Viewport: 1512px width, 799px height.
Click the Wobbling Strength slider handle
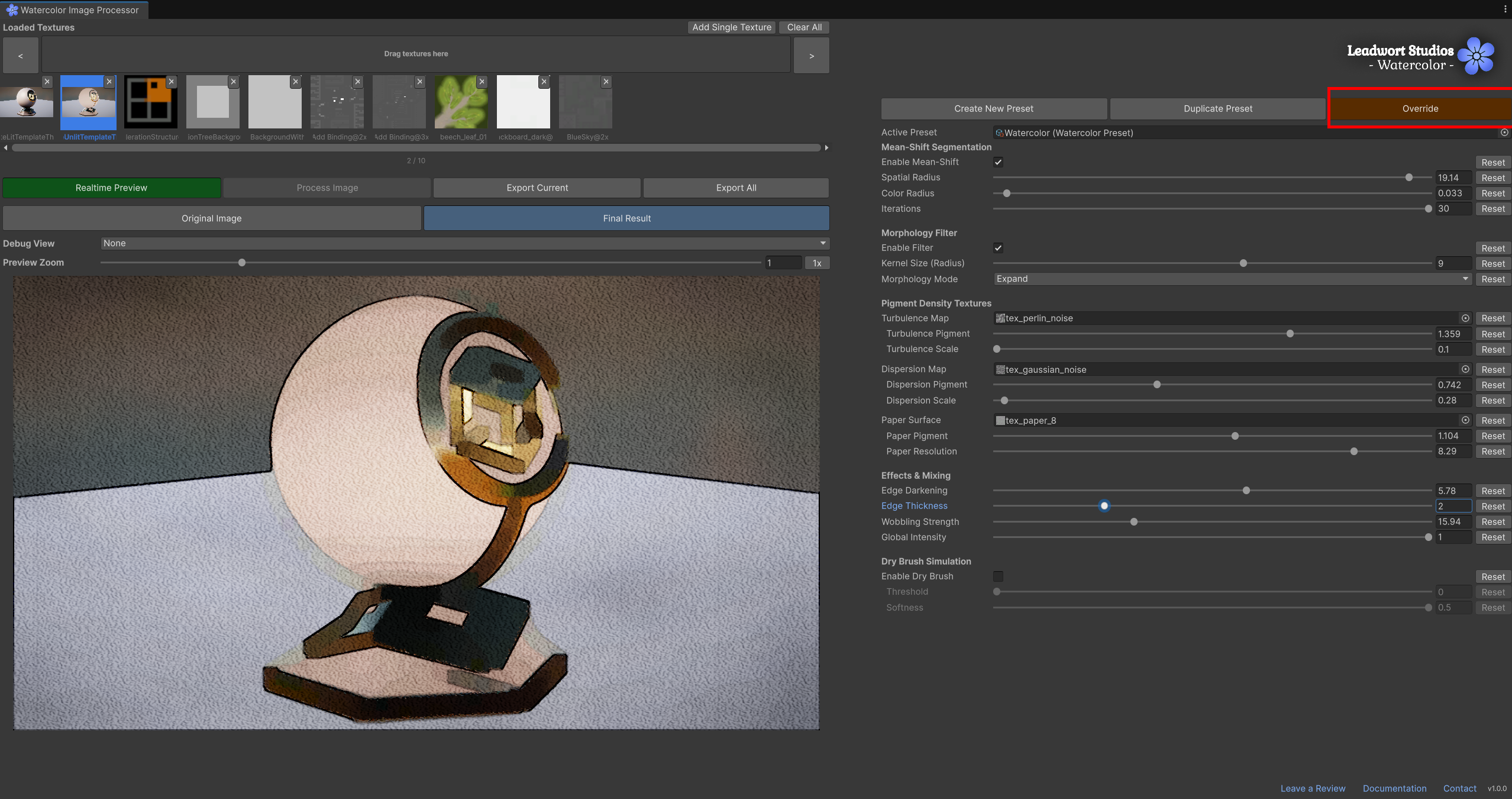[x=1134, y=522]
